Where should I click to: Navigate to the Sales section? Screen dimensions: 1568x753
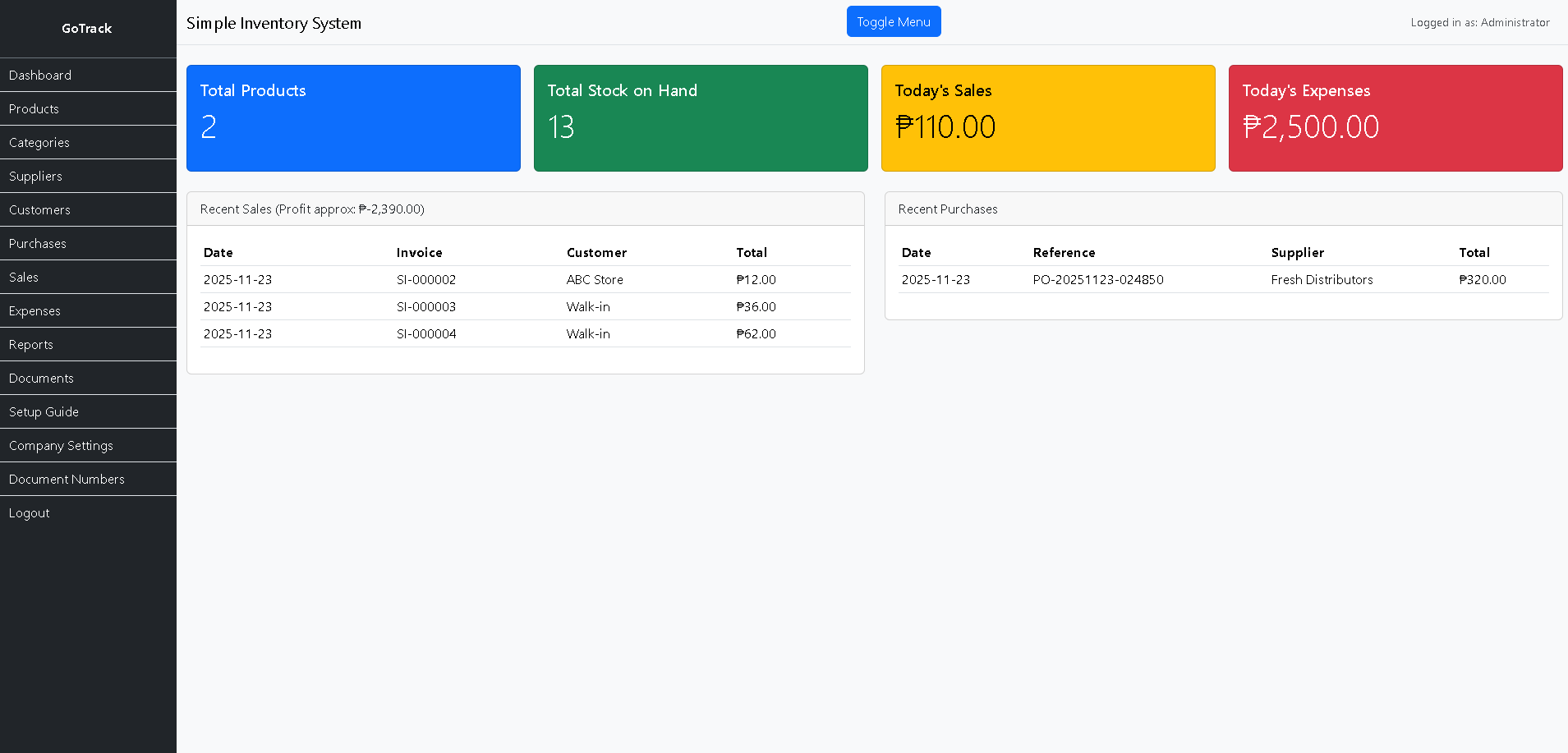tap(23, 277)
